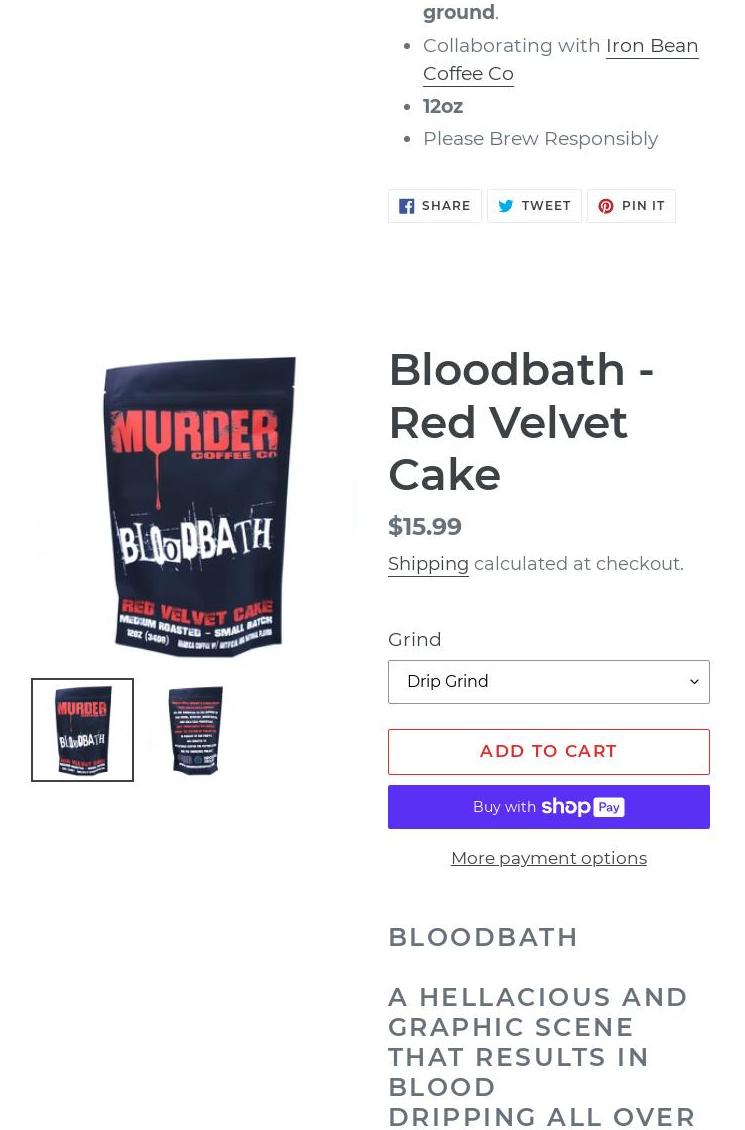Click the Pinterest logo icon

tap(606, 206)
